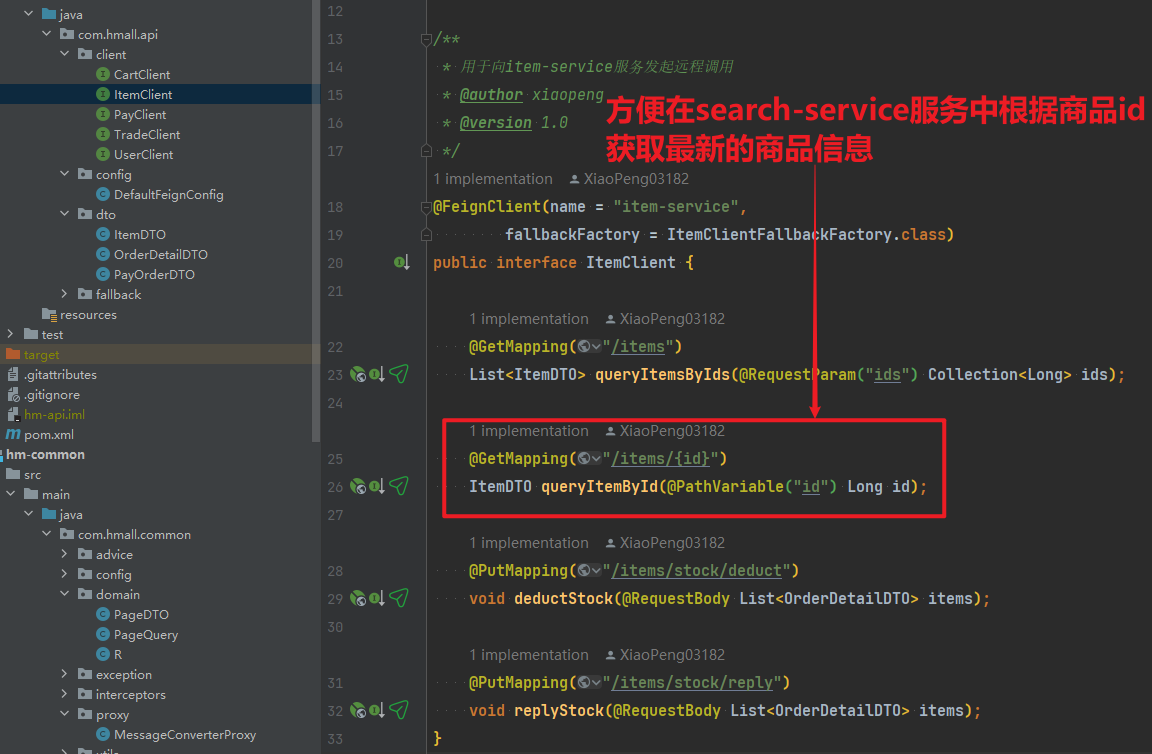Open the pom.xml Maven file
The height and width of the screenshot is (754, 1152).
tap(48, 434)
